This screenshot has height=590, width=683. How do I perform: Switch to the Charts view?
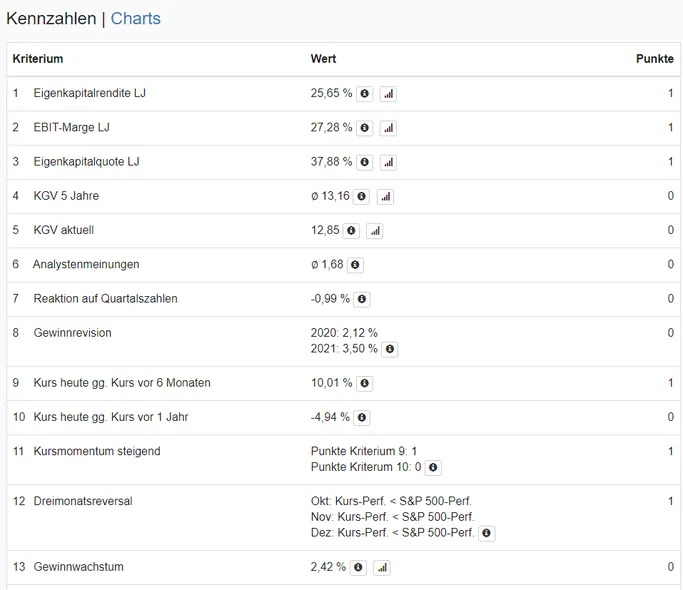click(135, 19)
